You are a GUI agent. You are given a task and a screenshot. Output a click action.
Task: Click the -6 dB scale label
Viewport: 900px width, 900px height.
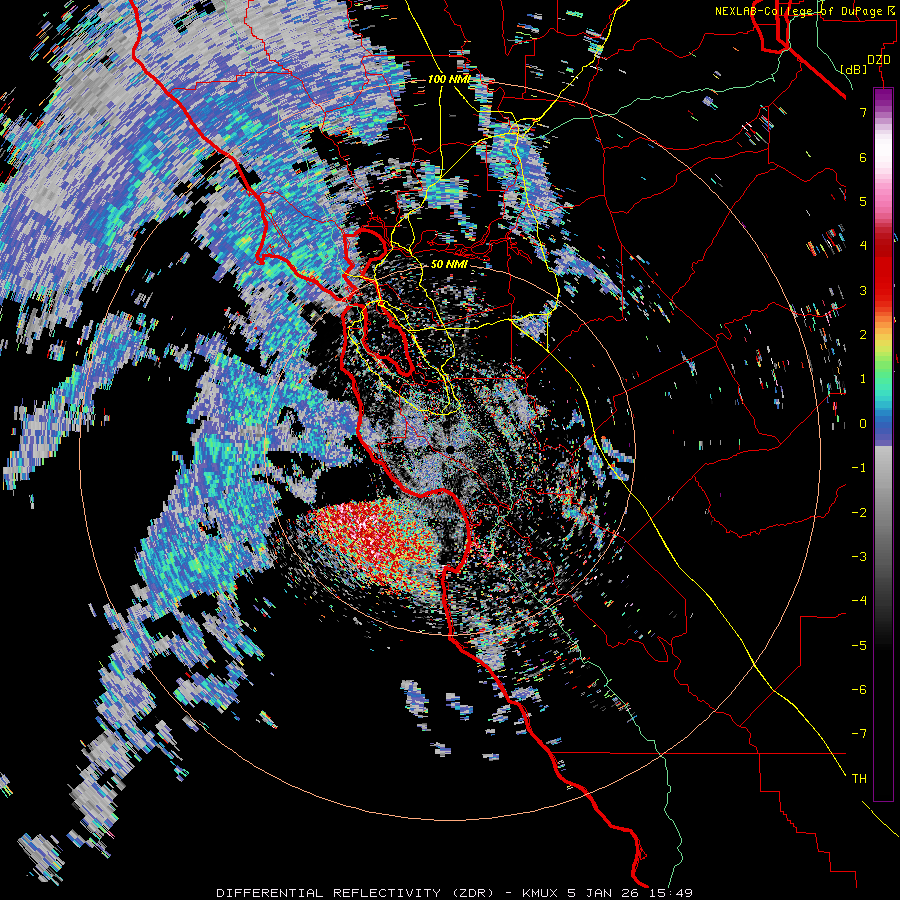point(859,690)
